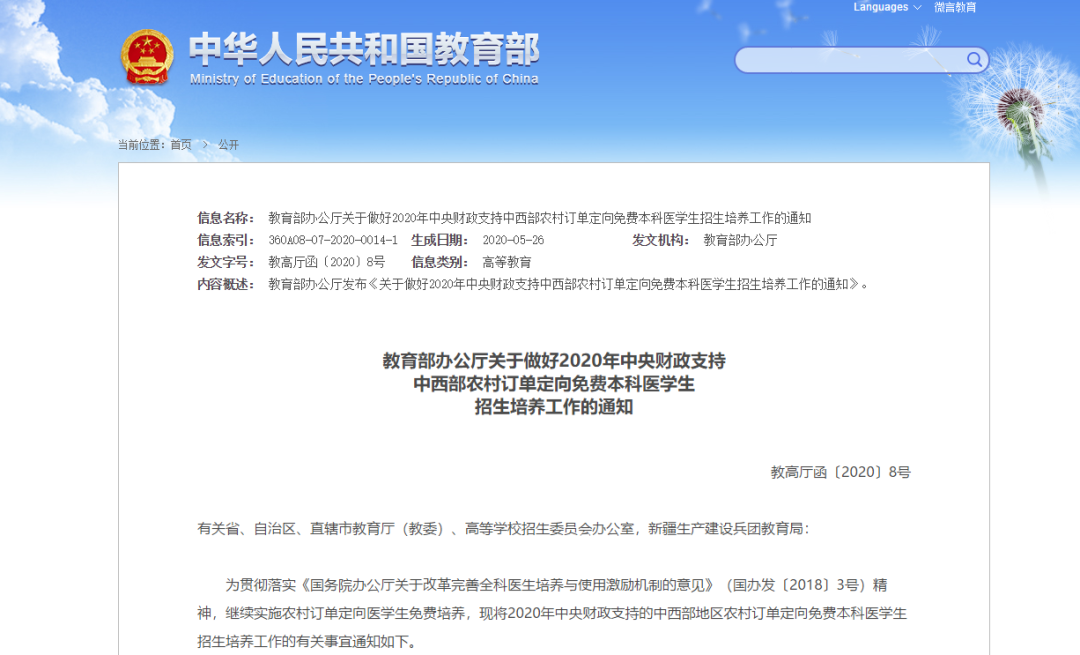Open the 微言教育 link
The image size is (1080, 655).
point(955,8)
